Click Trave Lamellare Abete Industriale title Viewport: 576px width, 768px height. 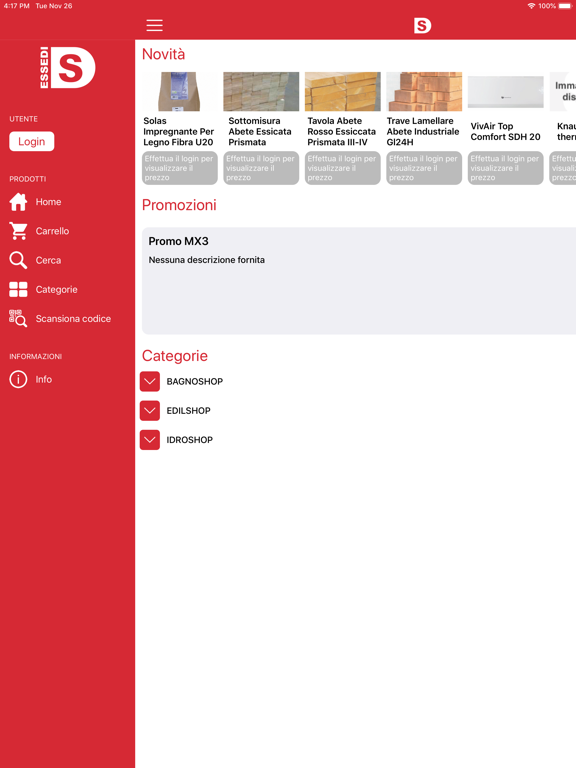click(x=423, y=131)
